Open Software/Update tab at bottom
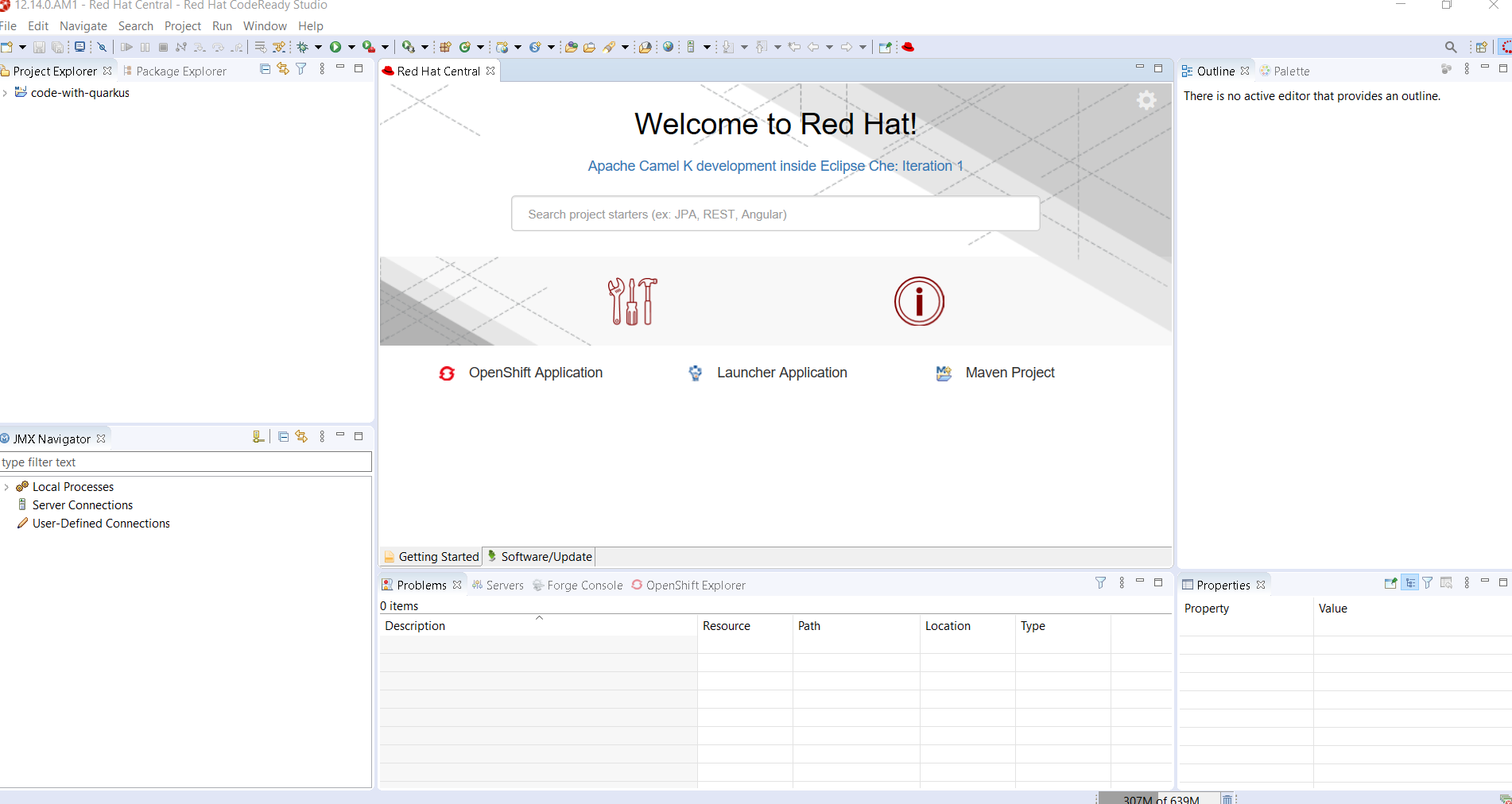 point(540,557)
